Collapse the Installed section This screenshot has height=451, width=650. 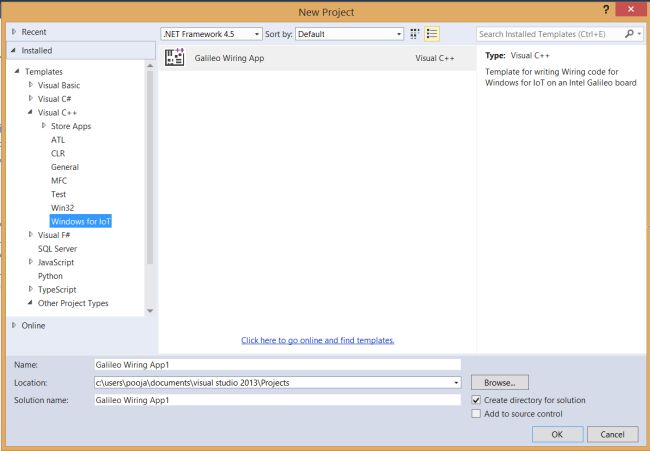tap(14, 51)
